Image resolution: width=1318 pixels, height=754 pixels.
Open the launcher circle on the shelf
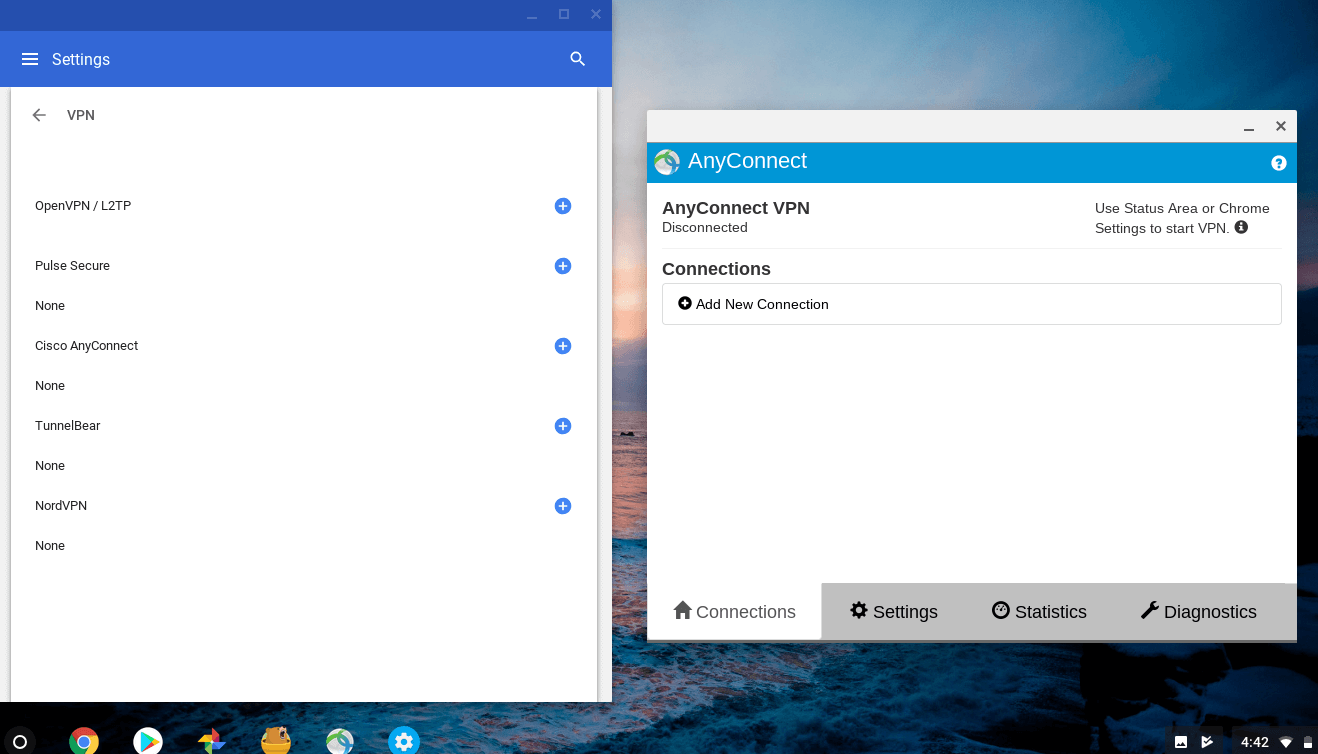click(x=19, y=742)
